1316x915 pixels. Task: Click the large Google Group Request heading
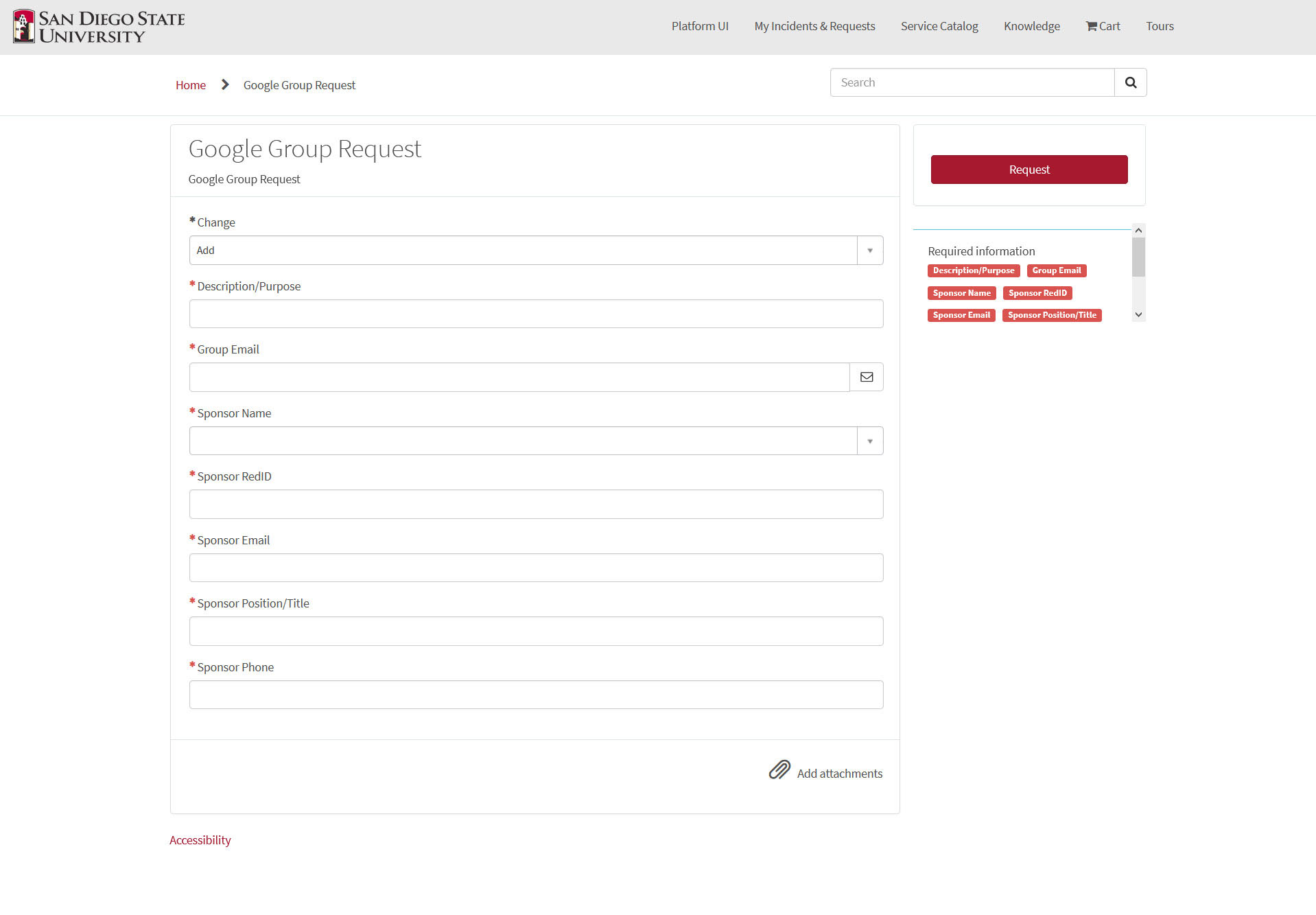[305, 149]
